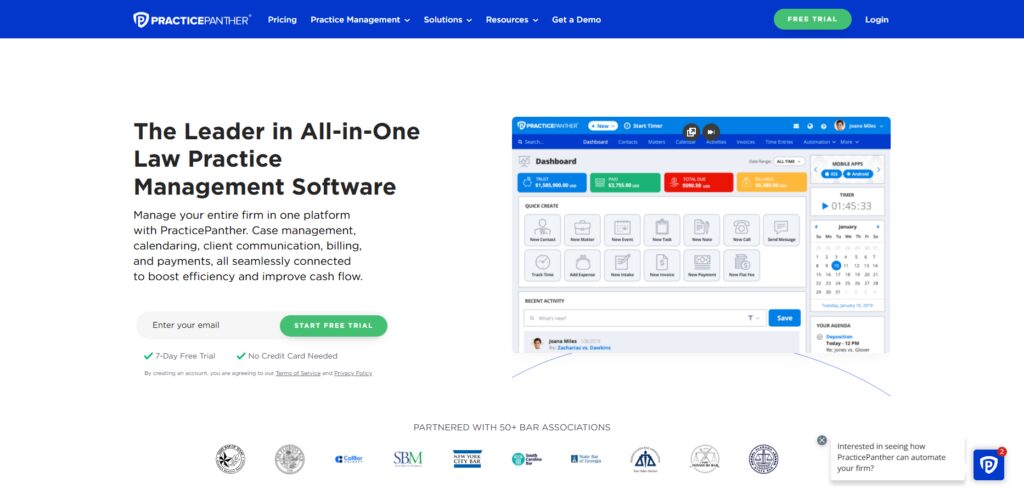Select highlighted day 10 in calendar
This screenshot has height=500, width=1024.
tap(837, 266)
